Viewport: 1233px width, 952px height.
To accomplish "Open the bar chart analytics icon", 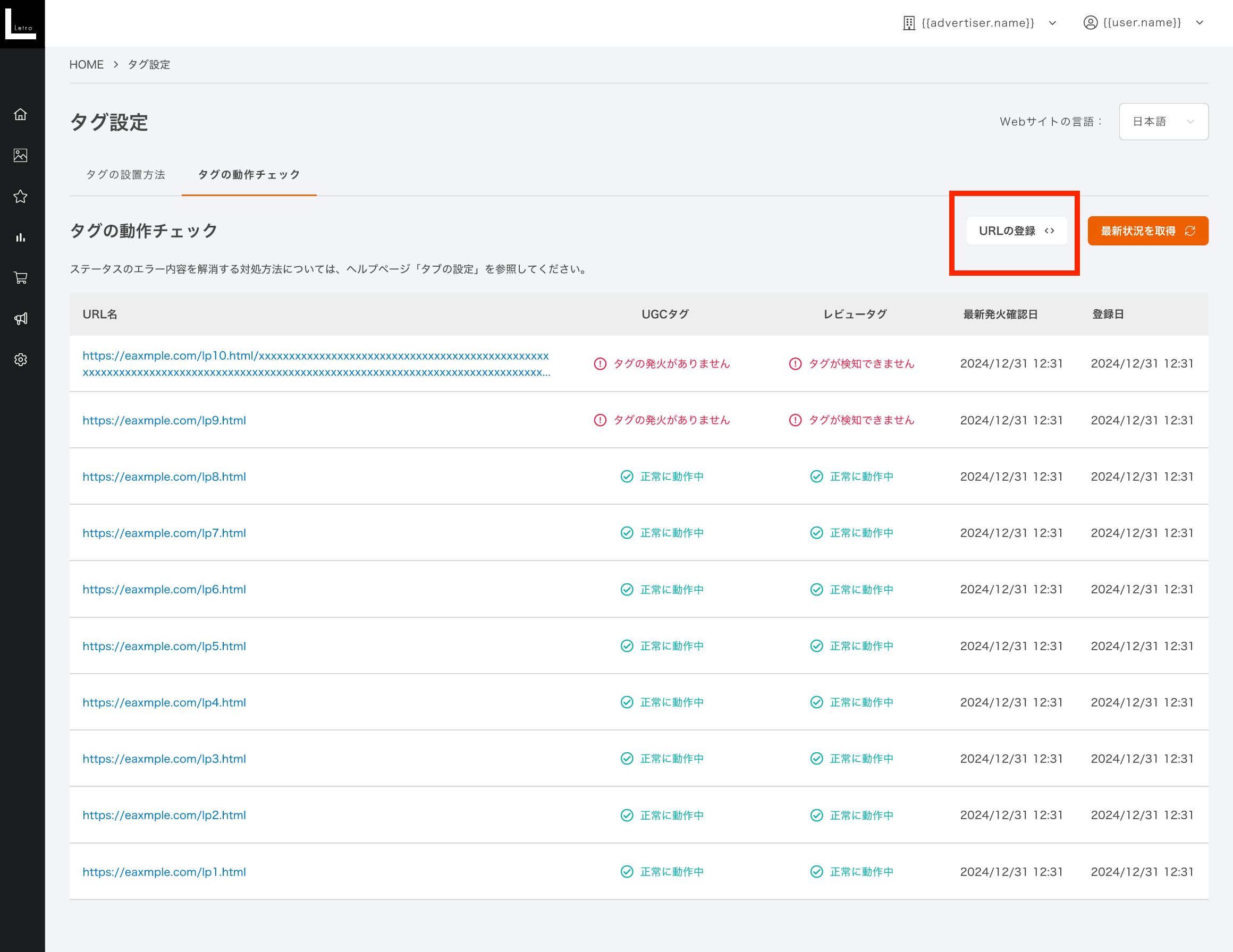I will click(21, 237).
